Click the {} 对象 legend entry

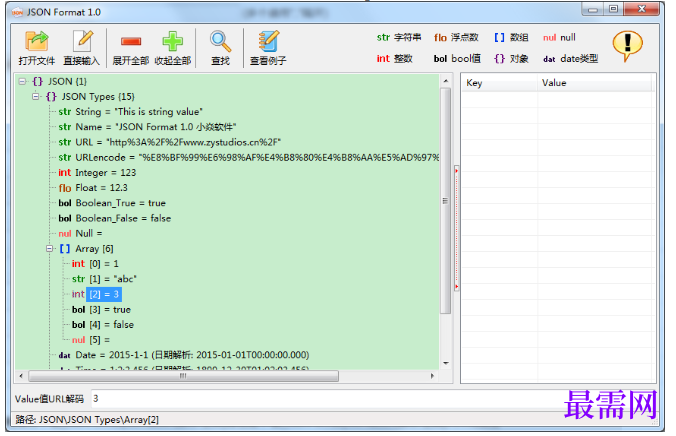click(511, 59)
